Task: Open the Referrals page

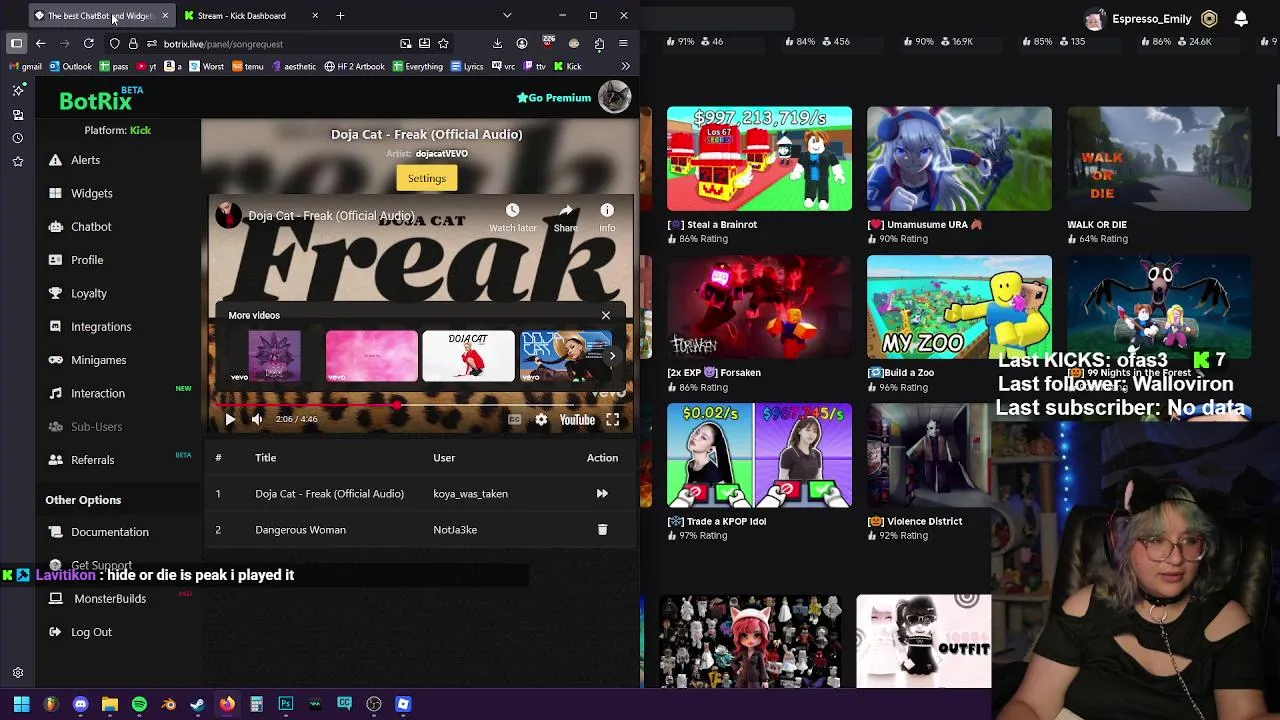Action: pyautogui.click(x=92, y=460)
